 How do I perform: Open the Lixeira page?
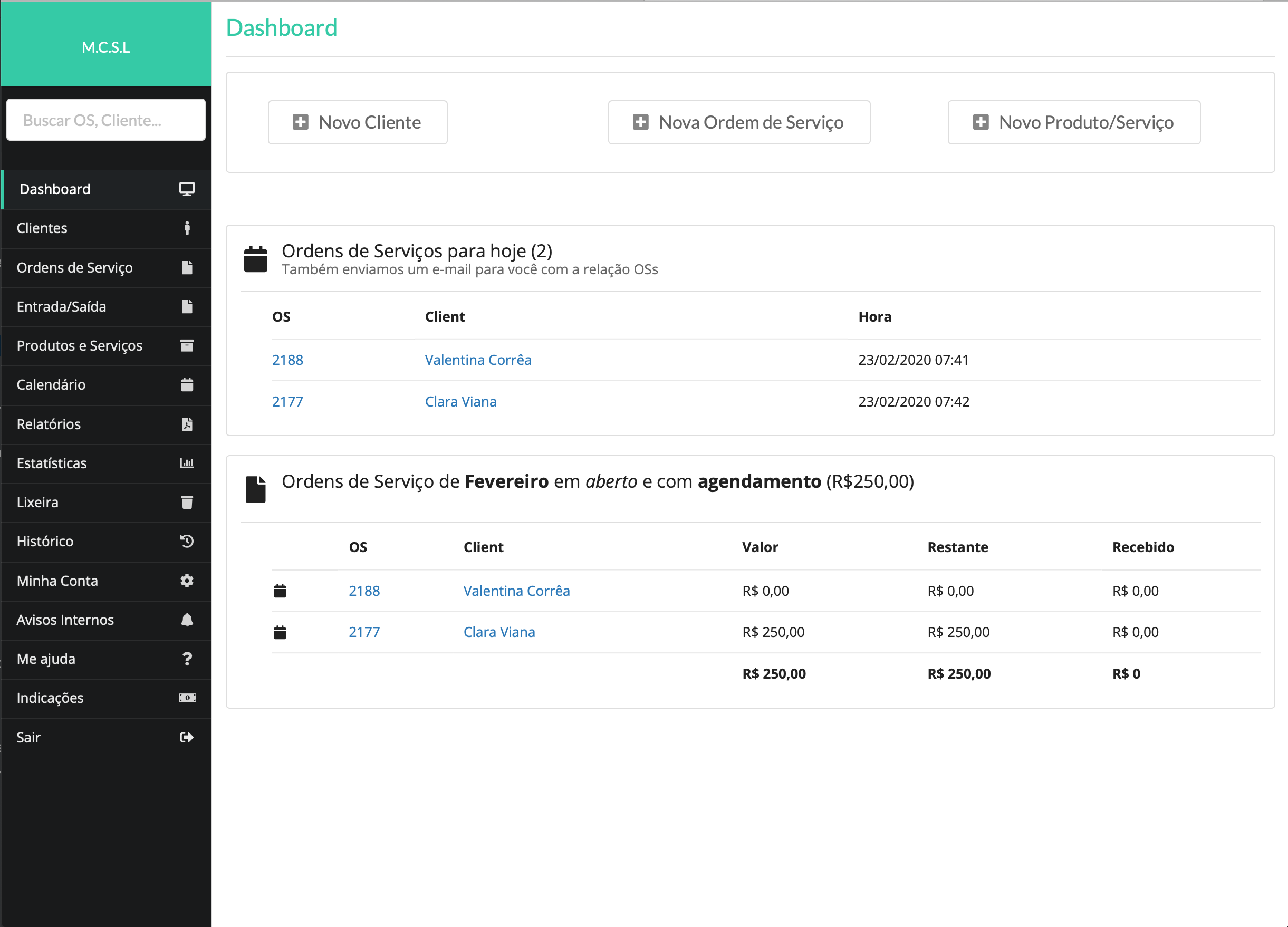click(x=106, y=503)
